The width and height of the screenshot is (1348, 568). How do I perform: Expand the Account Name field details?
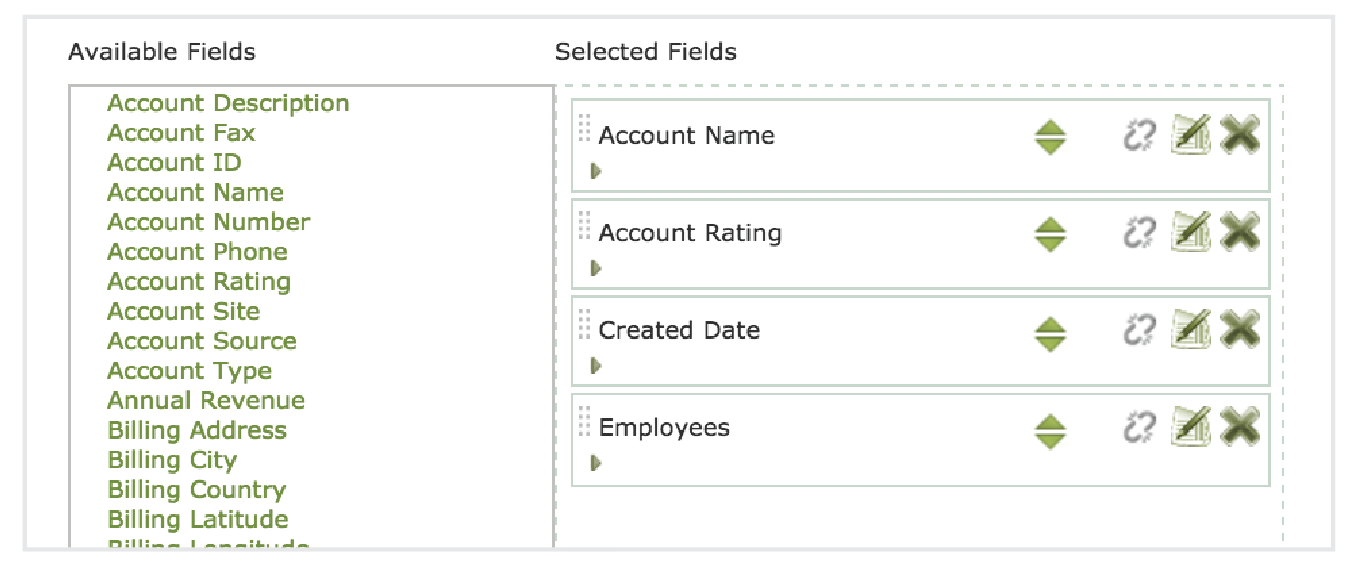[x=596, y=171]
